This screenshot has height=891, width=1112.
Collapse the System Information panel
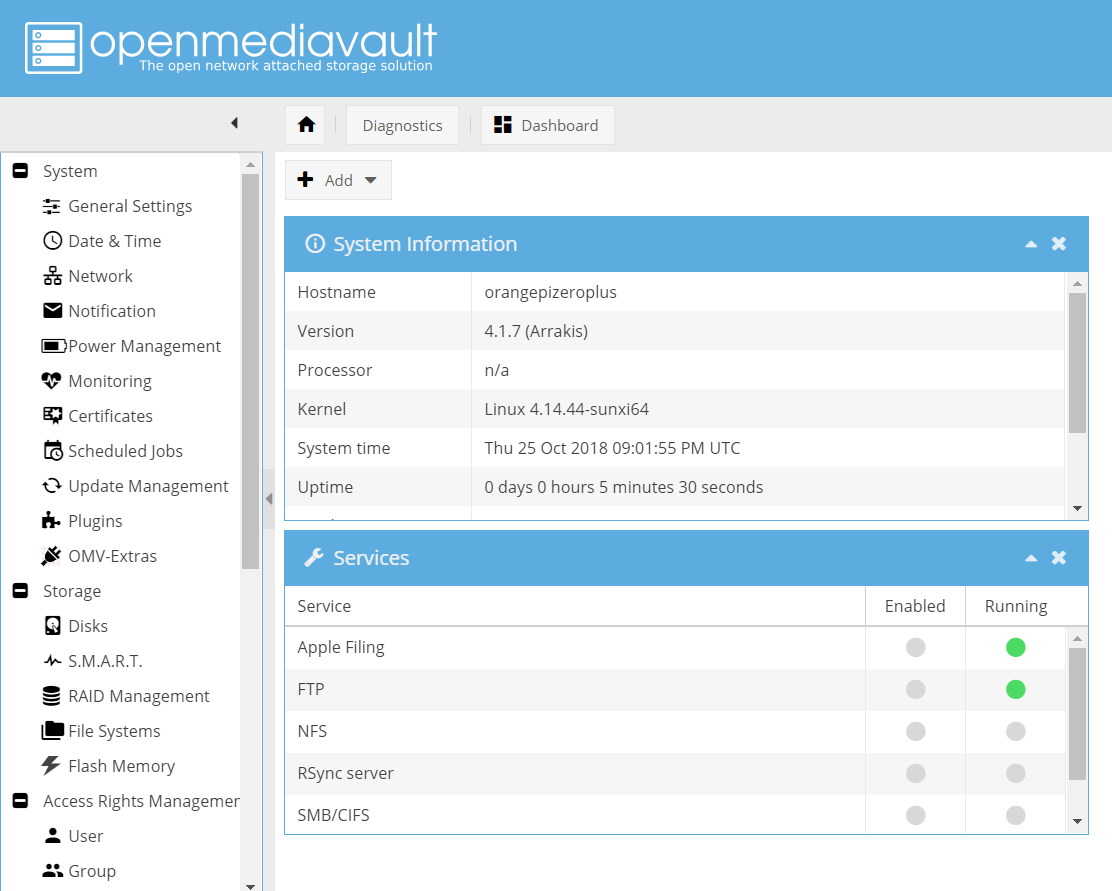click(x=1031, y=244)
